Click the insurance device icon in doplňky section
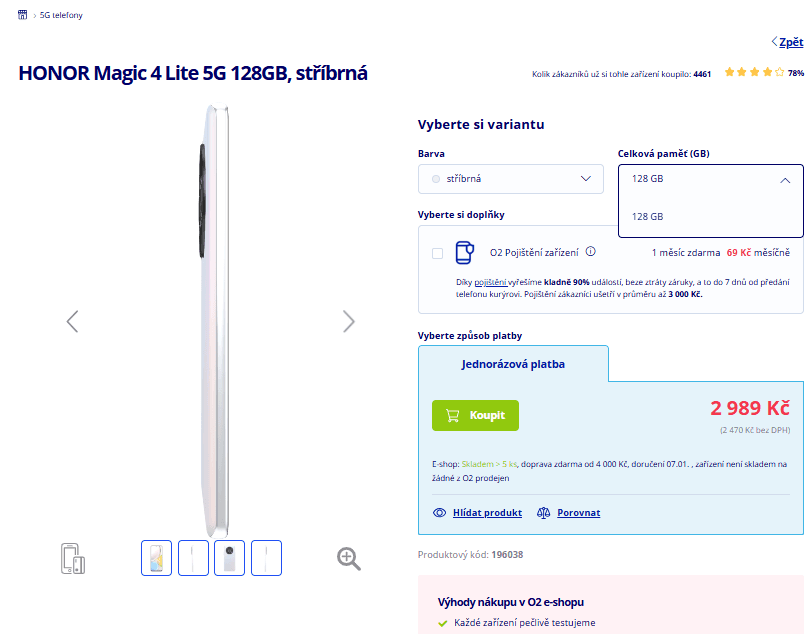The width and height of the screenshot is (809, 634). point(464,251)
